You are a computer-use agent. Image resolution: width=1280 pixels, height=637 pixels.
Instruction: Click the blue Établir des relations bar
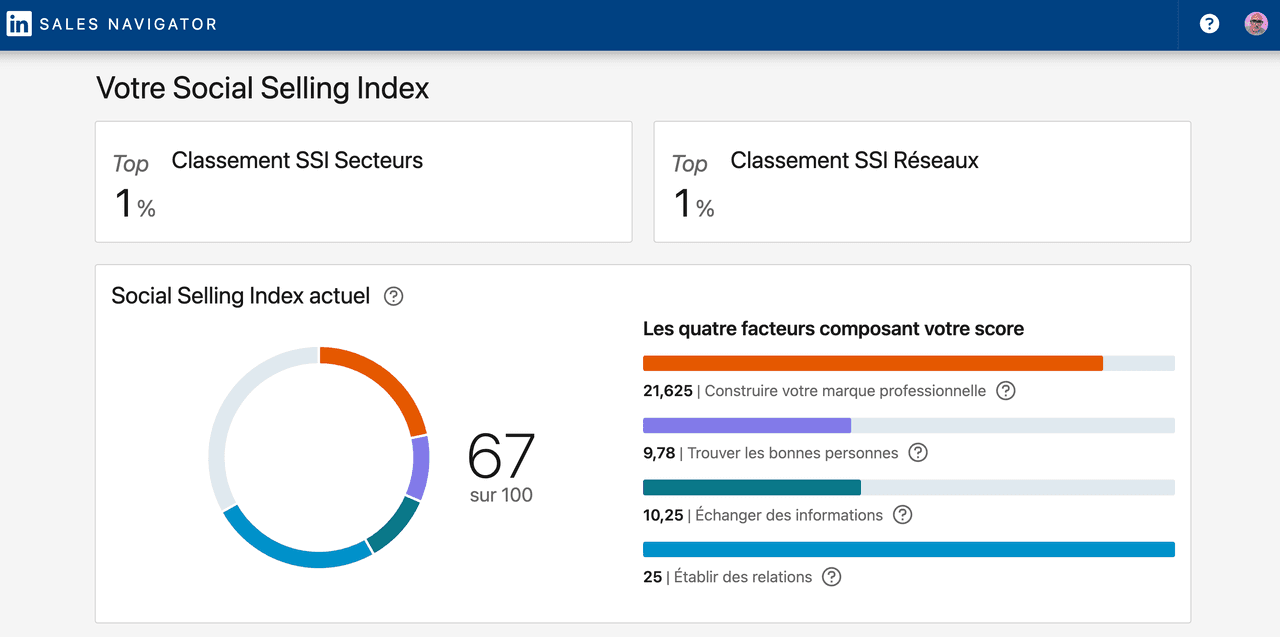909,549
